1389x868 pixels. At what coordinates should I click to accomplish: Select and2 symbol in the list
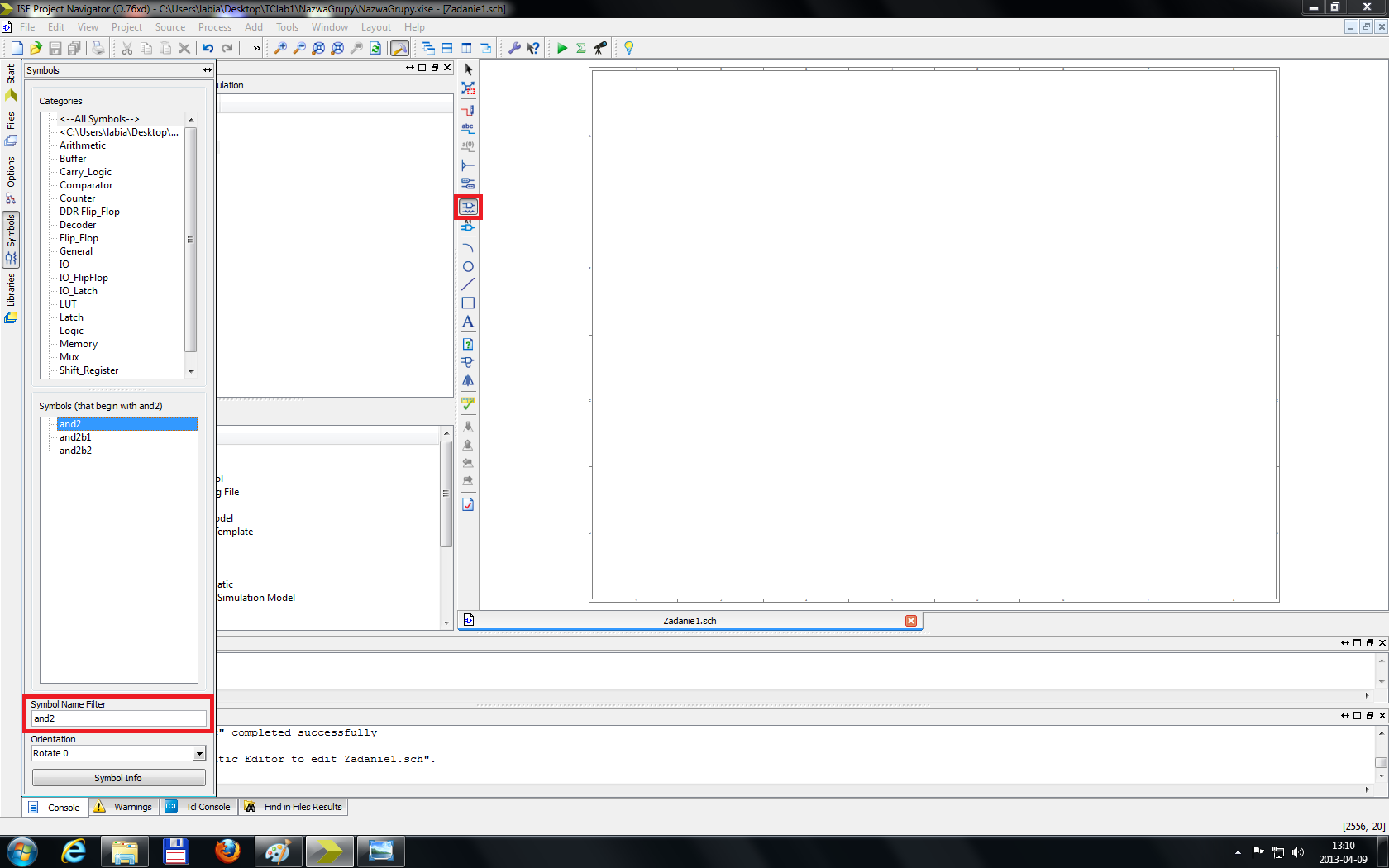click(127, 424)
